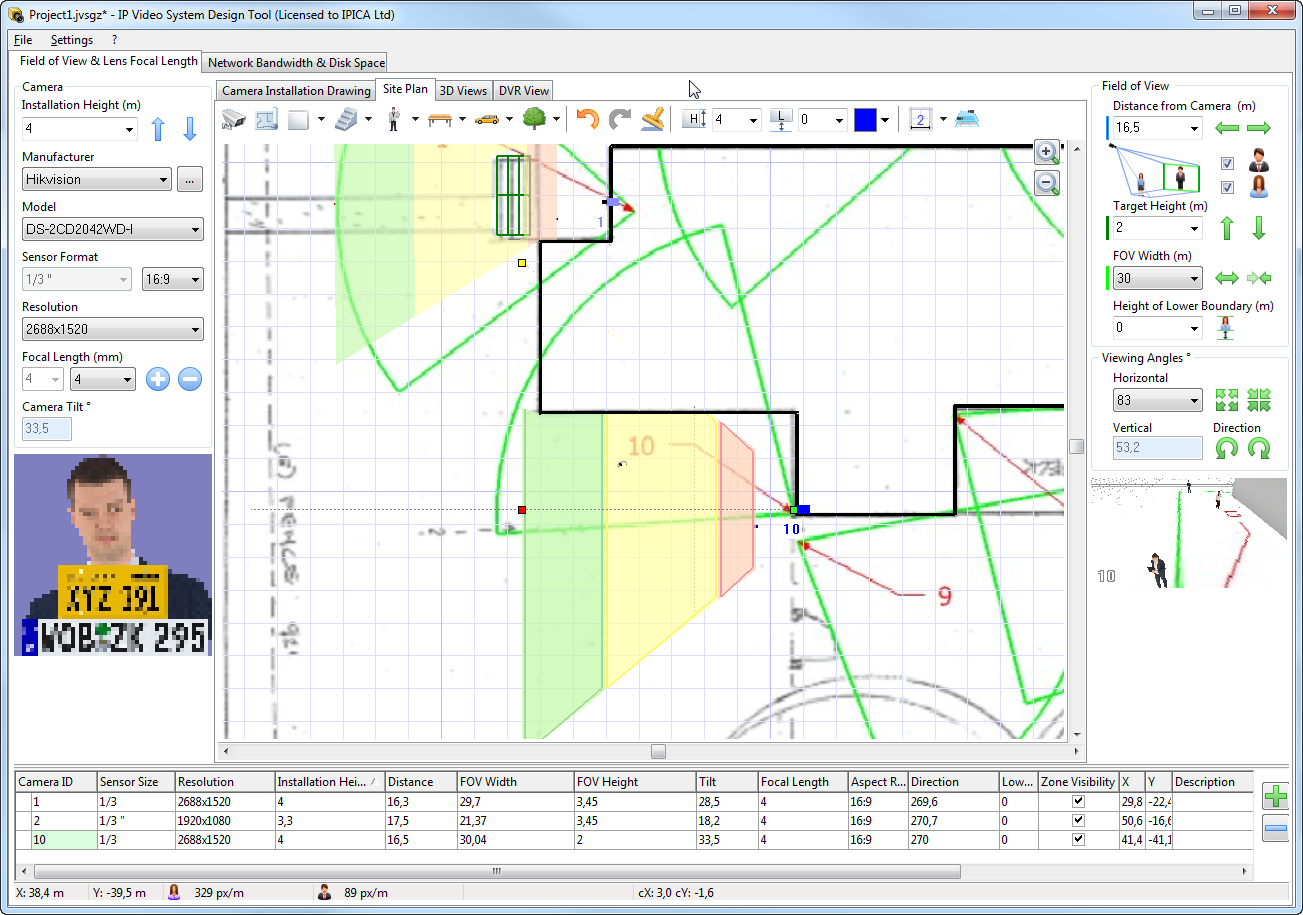Open Target Height dropdown
1303x915 pixels.
pos(1195,228)
